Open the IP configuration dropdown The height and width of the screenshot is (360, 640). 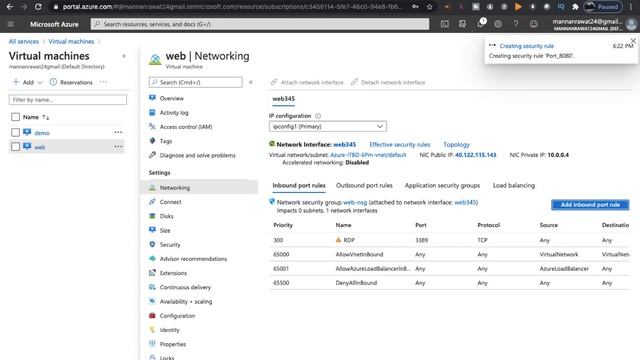point(328,127)
